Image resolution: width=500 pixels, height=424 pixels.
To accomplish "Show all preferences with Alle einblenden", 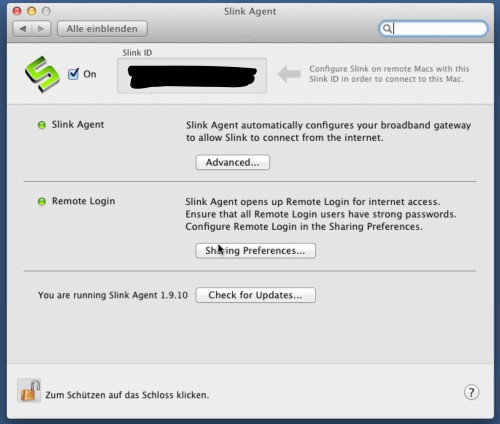I will pyautogui.click(x=102, y=29).
